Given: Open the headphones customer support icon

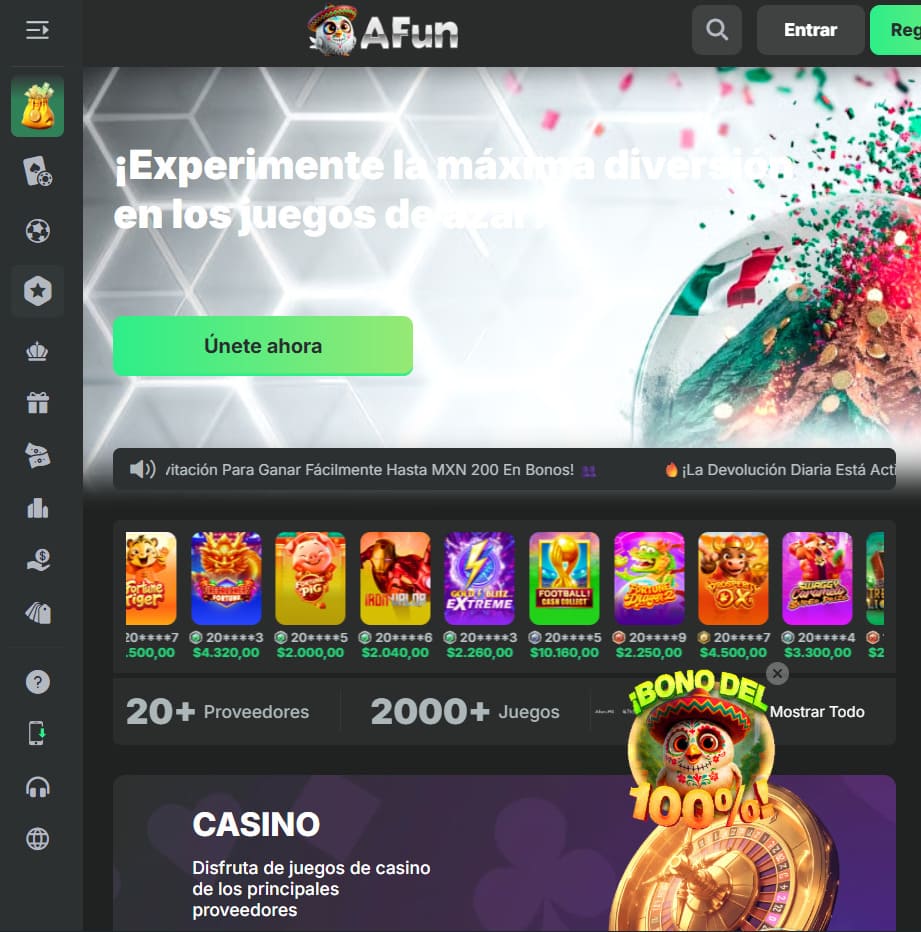Looking at the screenshot, I should pyautogui.click(x=37, y=788).
